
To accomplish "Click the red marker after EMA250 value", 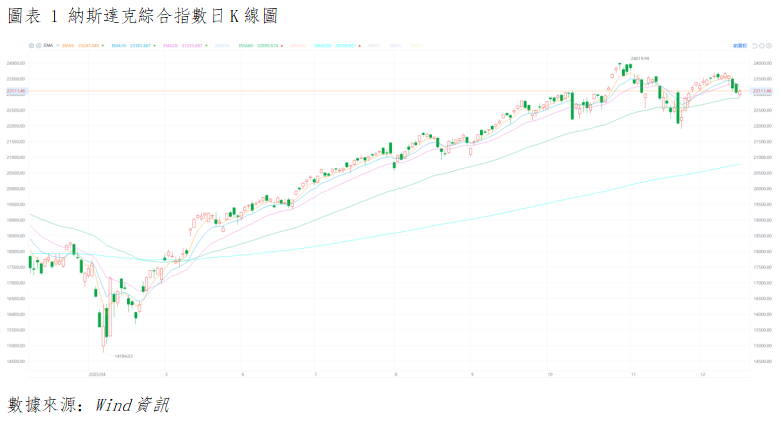I will tap(359, 45).
